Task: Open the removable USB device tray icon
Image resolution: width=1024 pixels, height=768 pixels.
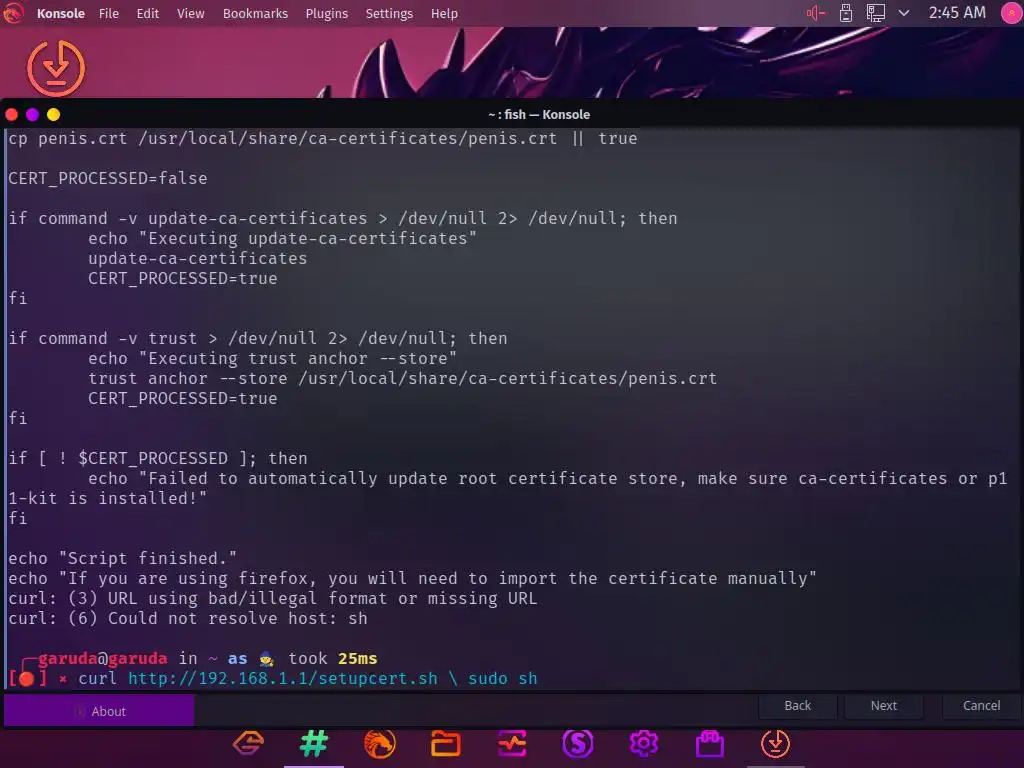Action: (x=846, y=13)
